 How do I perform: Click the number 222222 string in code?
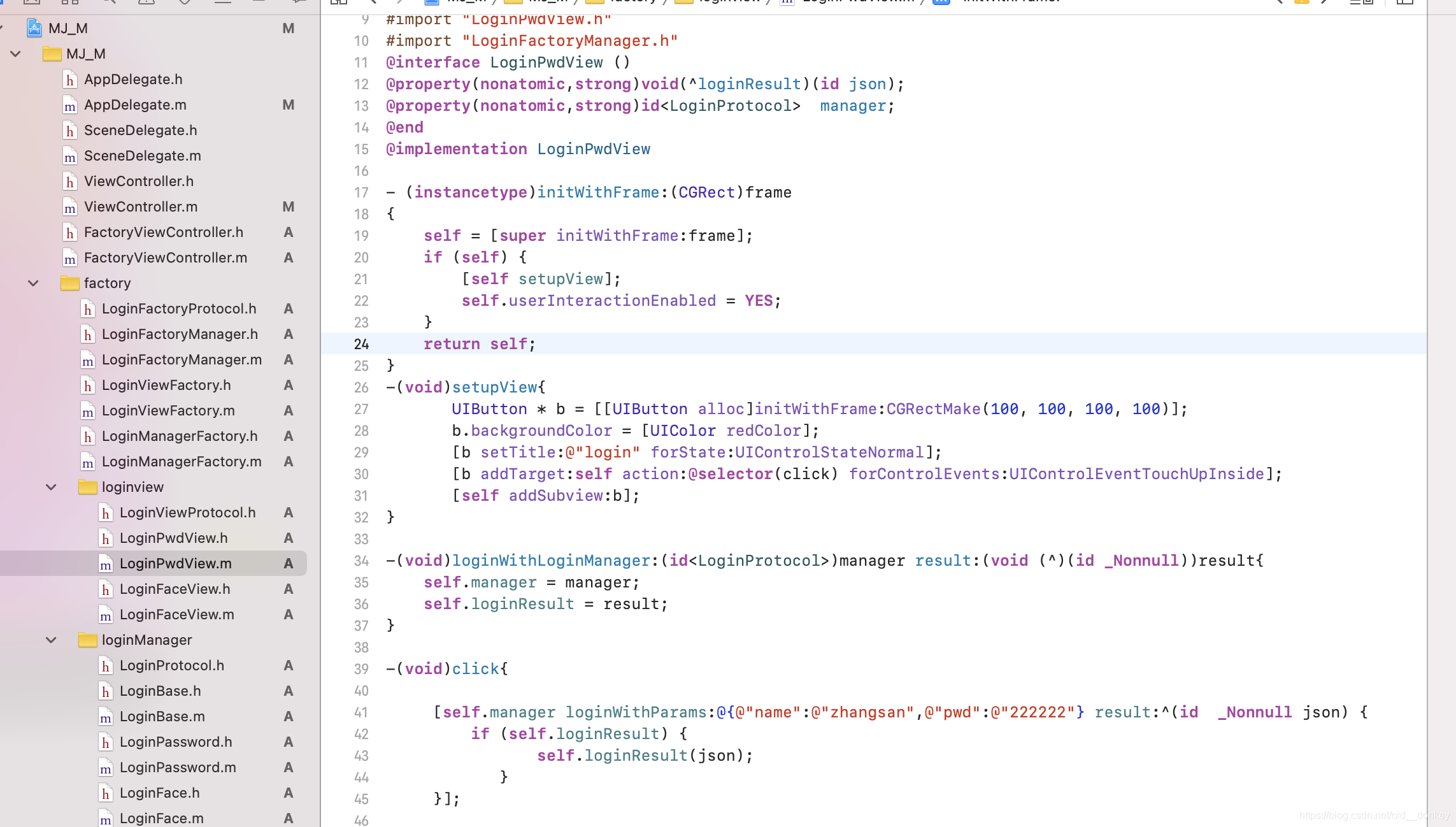coord(1038,712)
